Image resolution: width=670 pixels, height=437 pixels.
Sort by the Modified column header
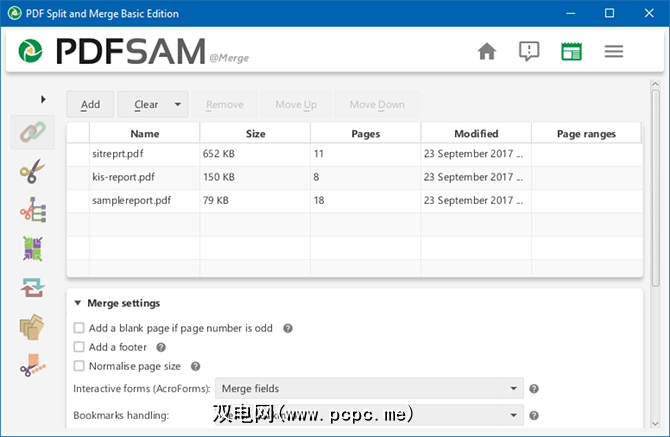click(x=476, y=134)
